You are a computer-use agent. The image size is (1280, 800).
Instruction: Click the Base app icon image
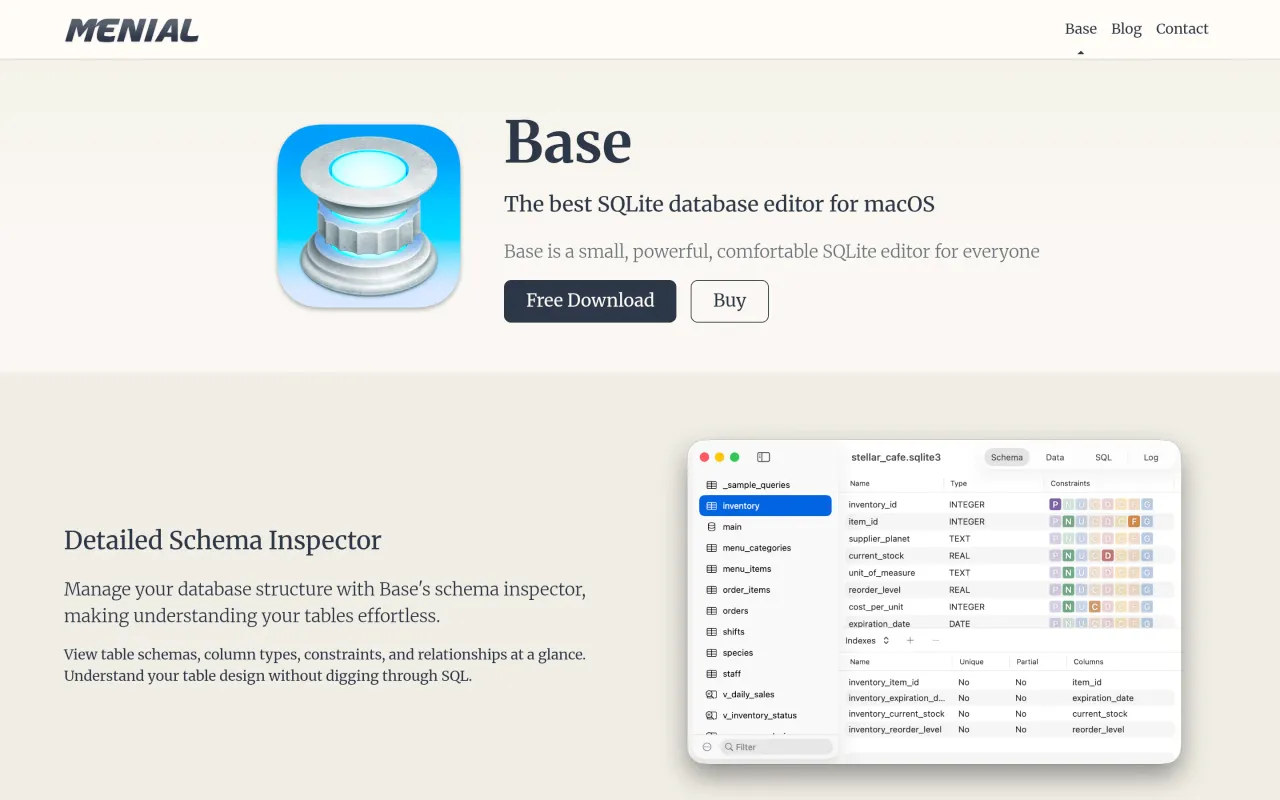(x=369, y=216)
